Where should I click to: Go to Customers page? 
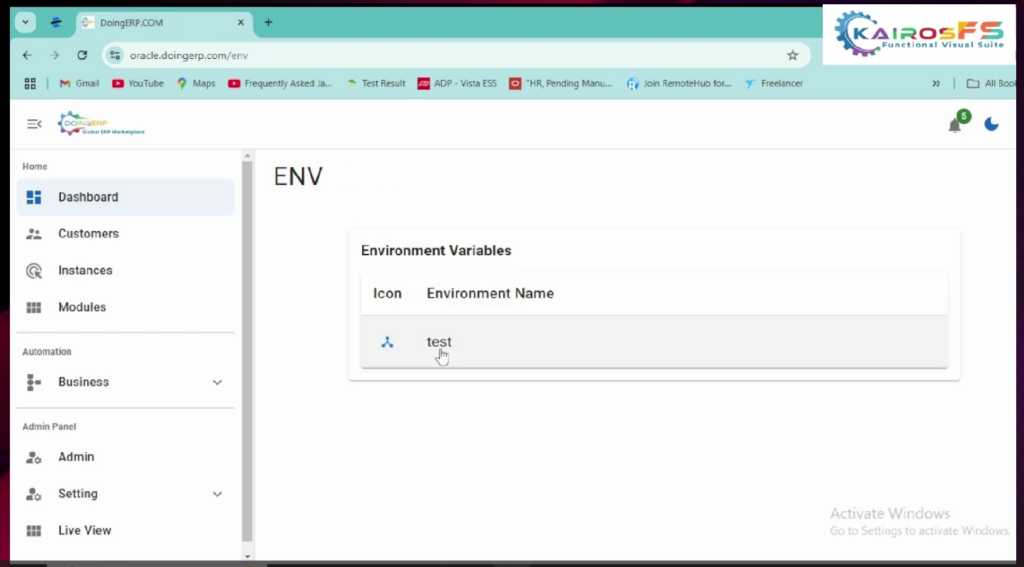coord(88,234)
